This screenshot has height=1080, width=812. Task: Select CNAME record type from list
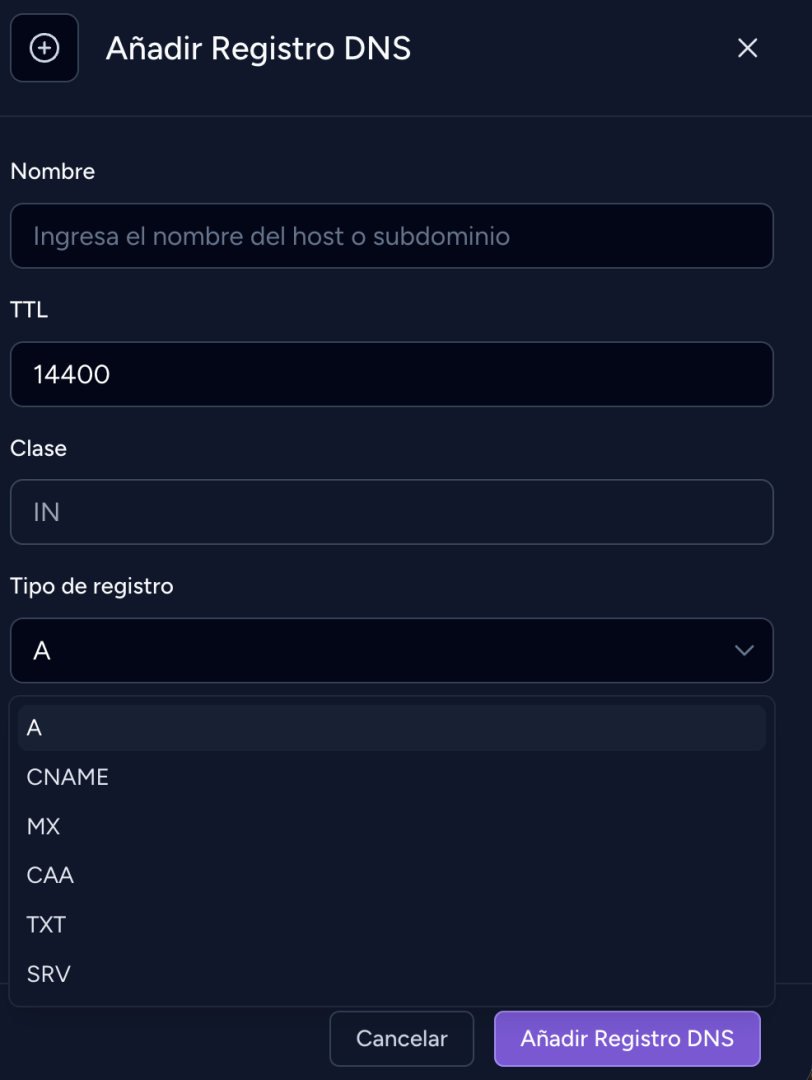[x=68, y=777]
